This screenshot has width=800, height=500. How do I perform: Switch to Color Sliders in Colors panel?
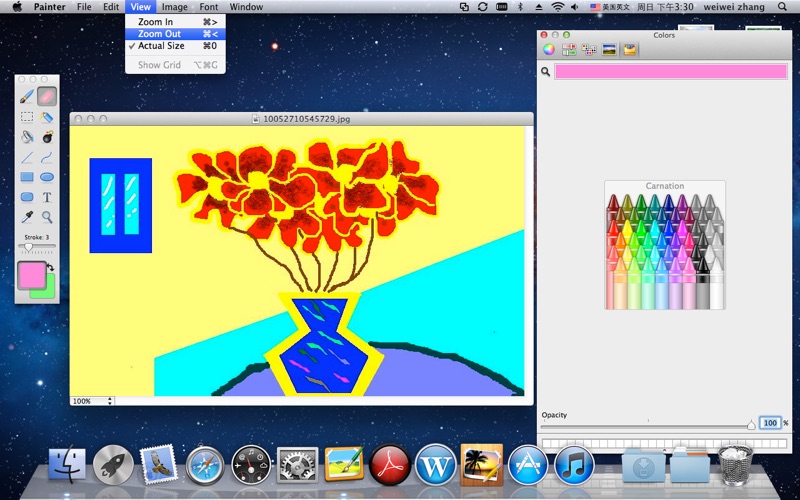569,49
